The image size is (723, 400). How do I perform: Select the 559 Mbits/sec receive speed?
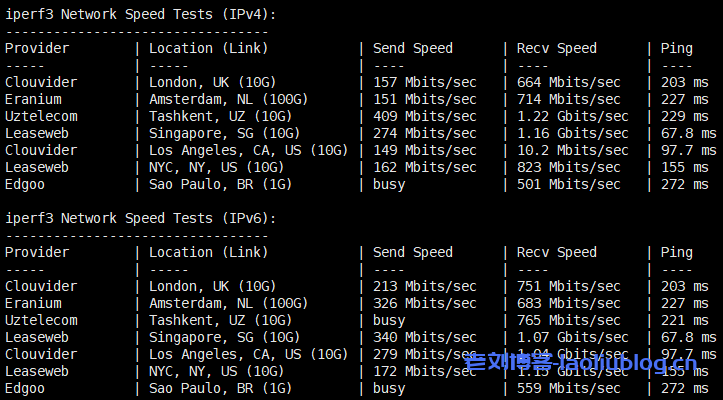click(x=568, y=388)
